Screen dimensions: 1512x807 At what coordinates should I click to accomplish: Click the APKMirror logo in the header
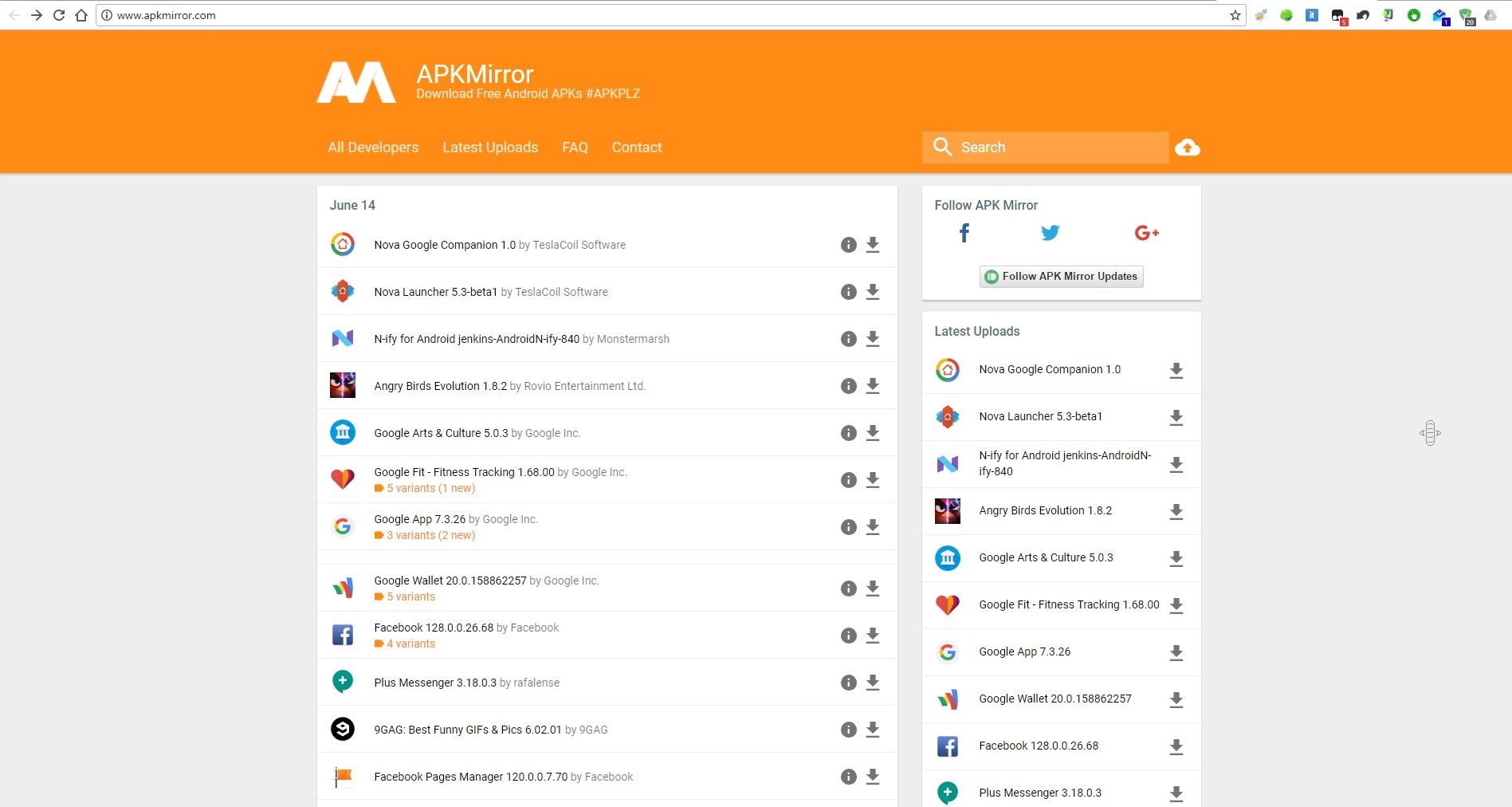(356, 82)
